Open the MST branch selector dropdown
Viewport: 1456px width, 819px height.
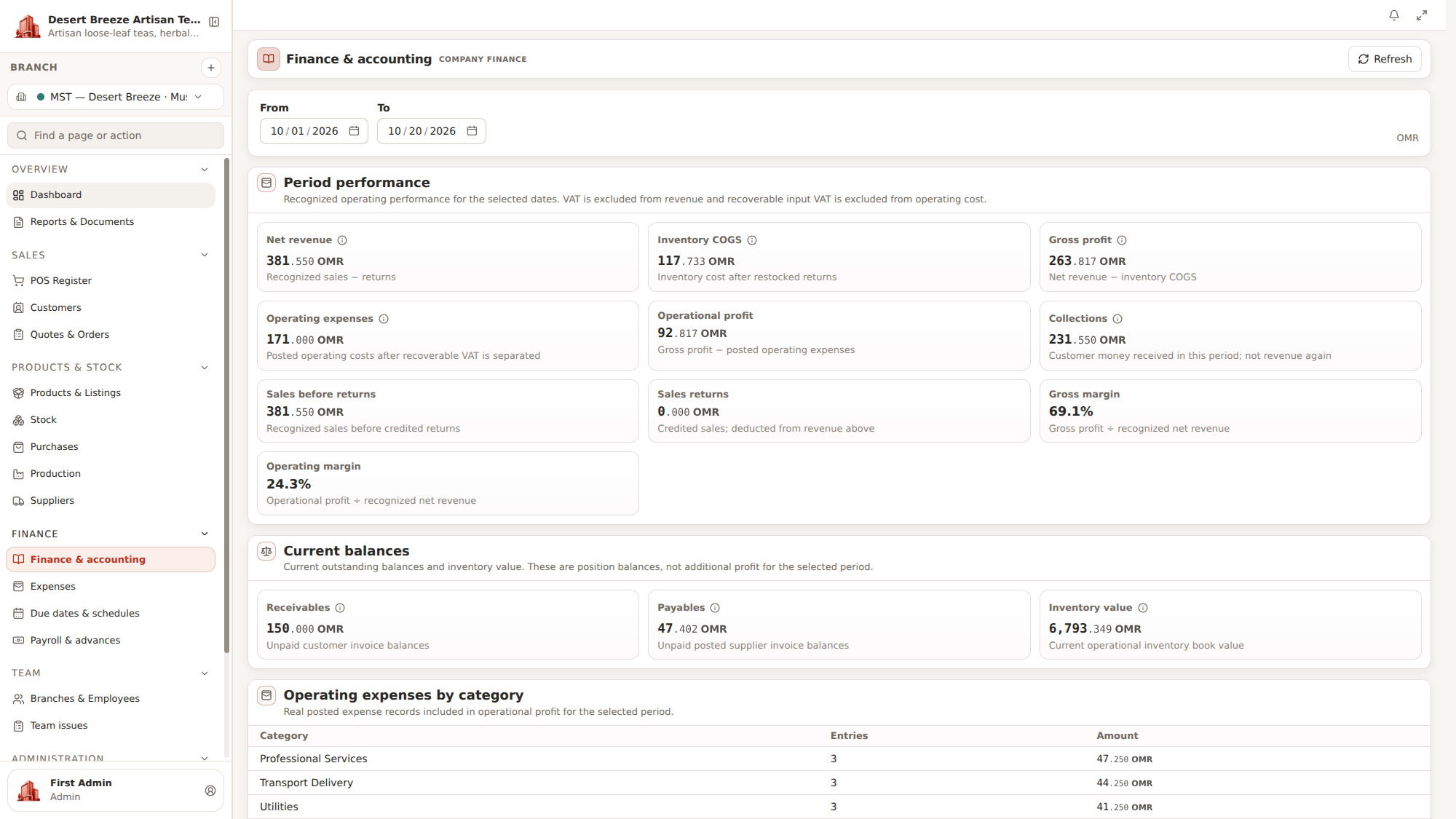(x=116, y=97)
